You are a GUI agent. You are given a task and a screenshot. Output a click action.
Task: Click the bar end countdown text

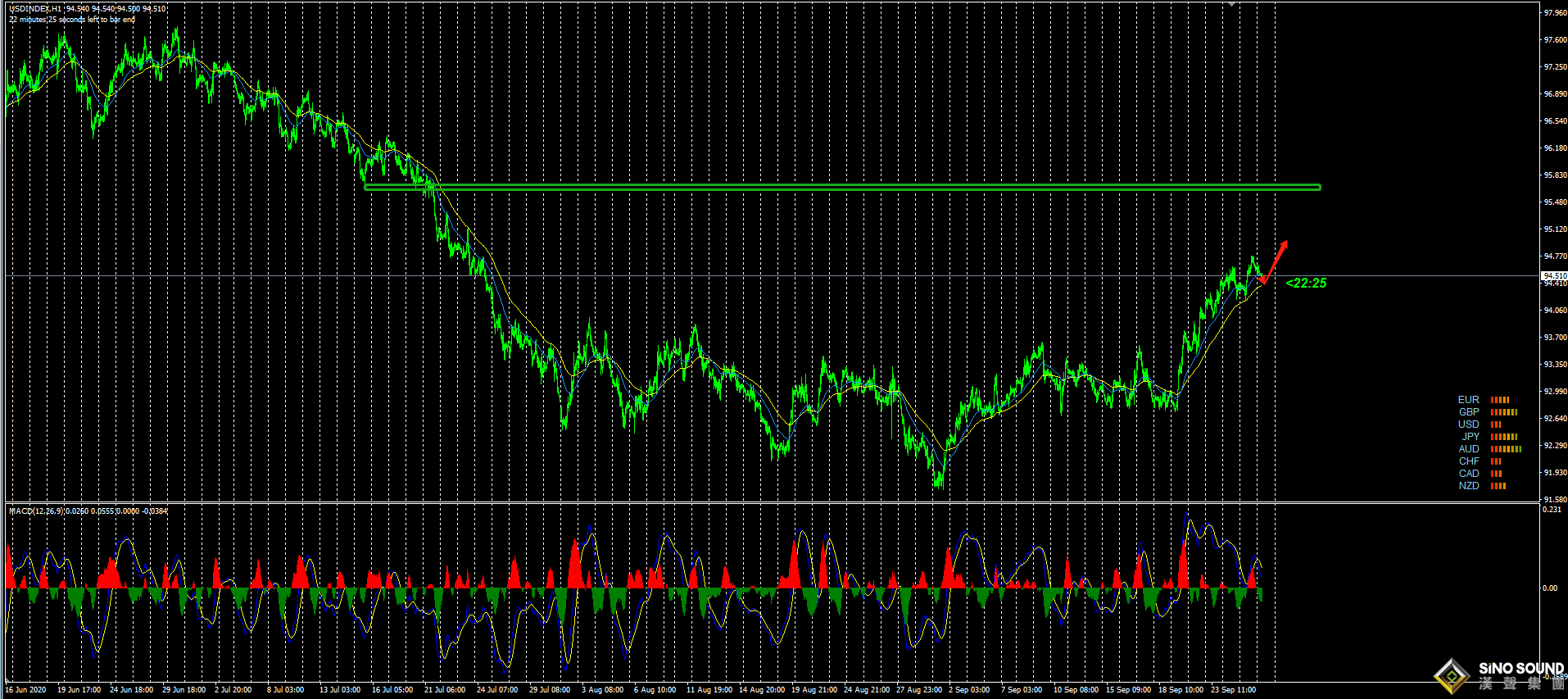(72, 20)
